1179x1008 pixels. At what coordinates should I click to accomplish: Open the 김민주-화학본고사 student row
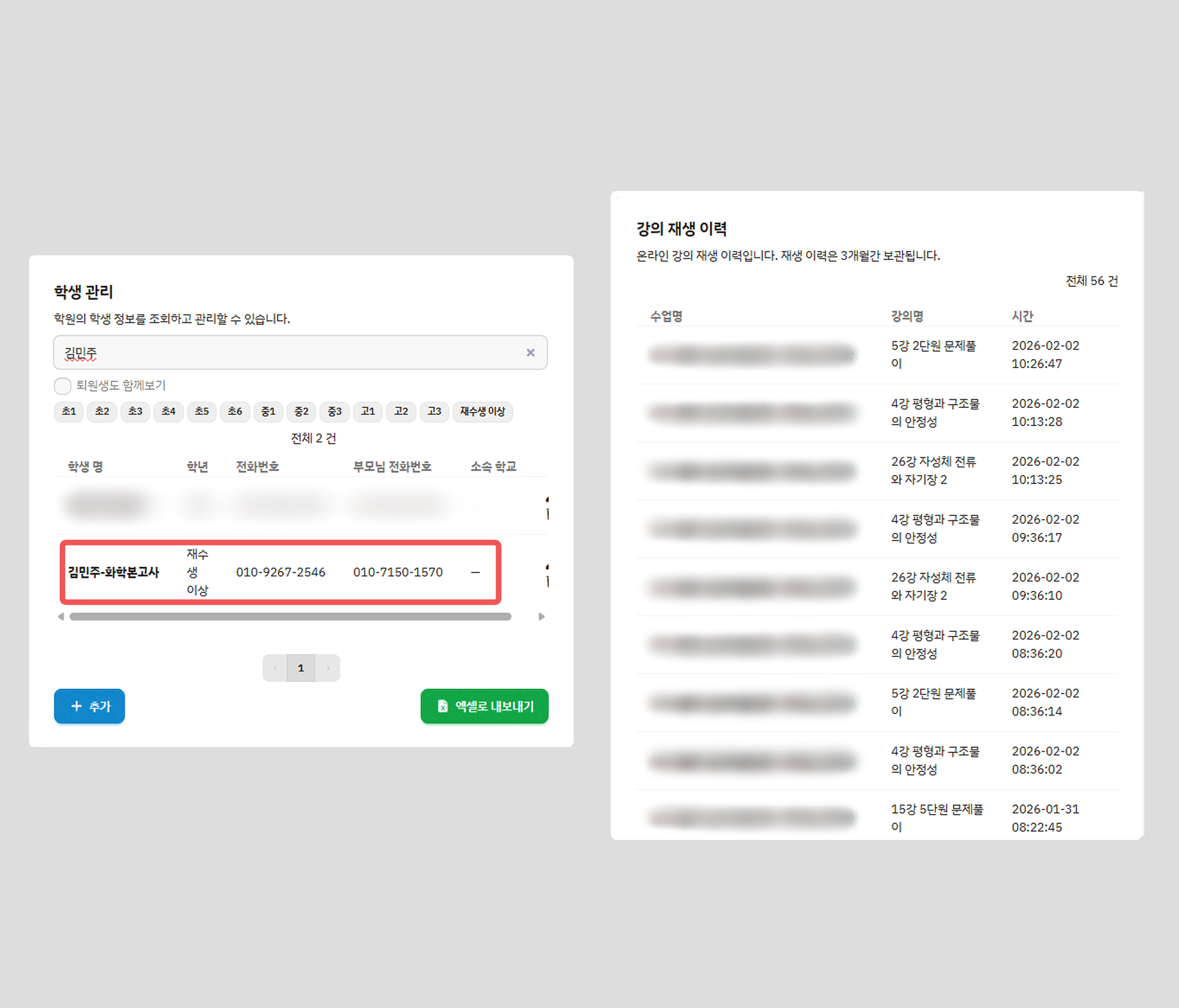(x=113, y=572)
